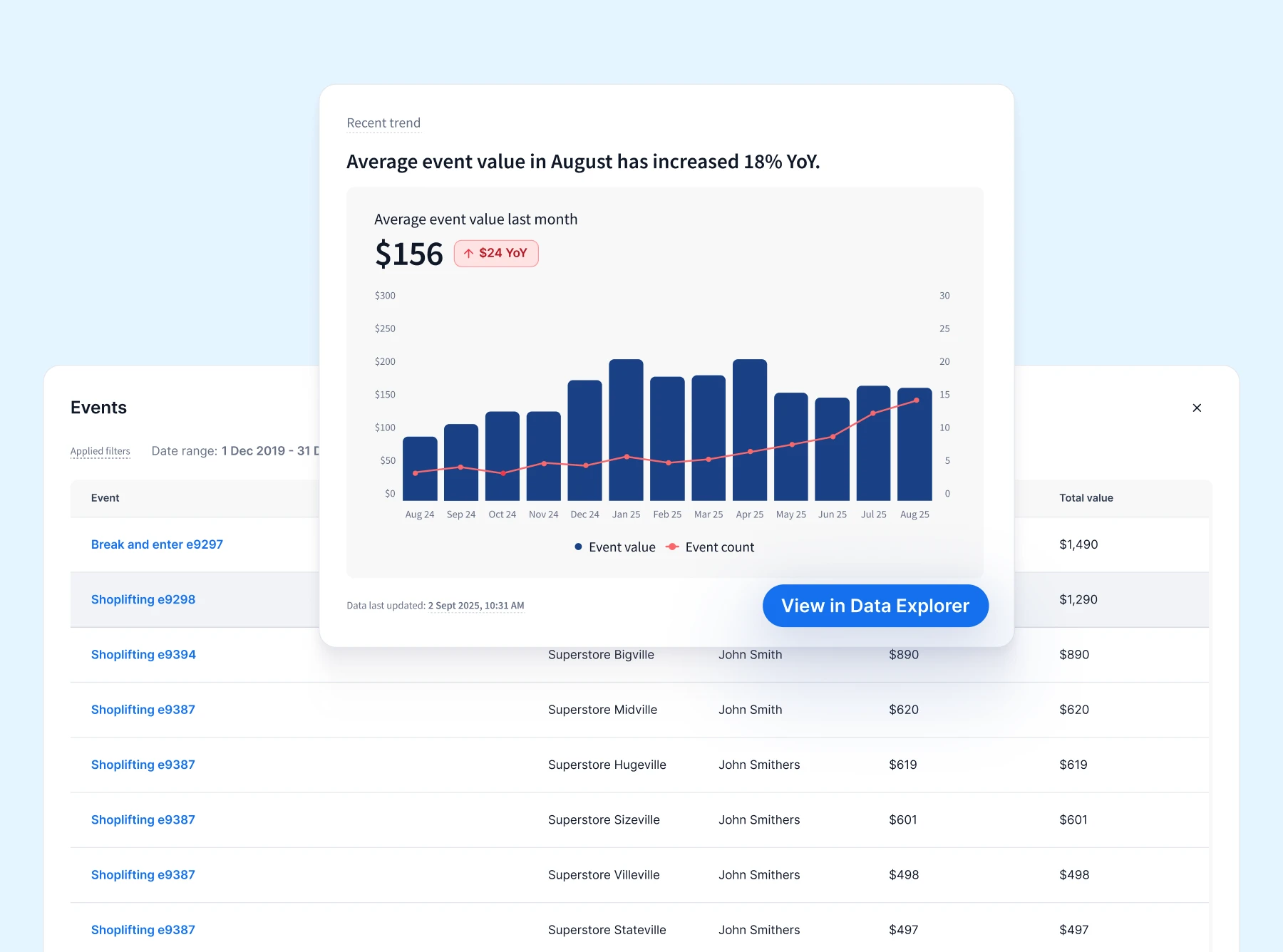This screenshot has width=1283, height=952.
Task: Click the Superstore Midville cell
Action: coord(602,710)
